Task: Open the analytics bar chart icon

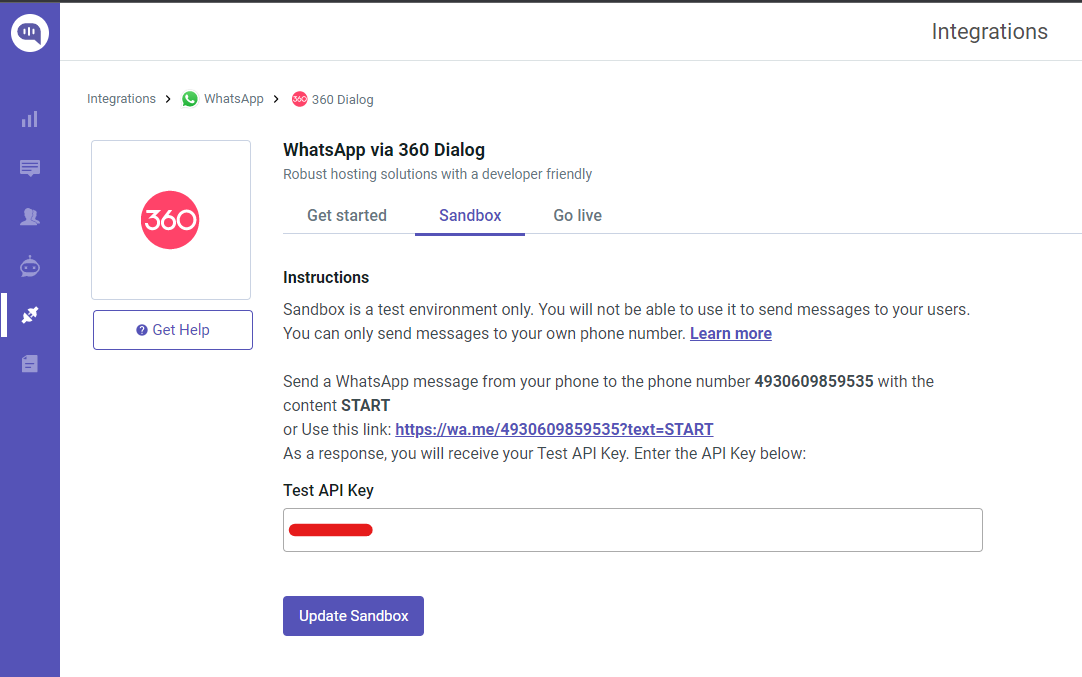Action: pyautogui.click(x=30, y=119)
